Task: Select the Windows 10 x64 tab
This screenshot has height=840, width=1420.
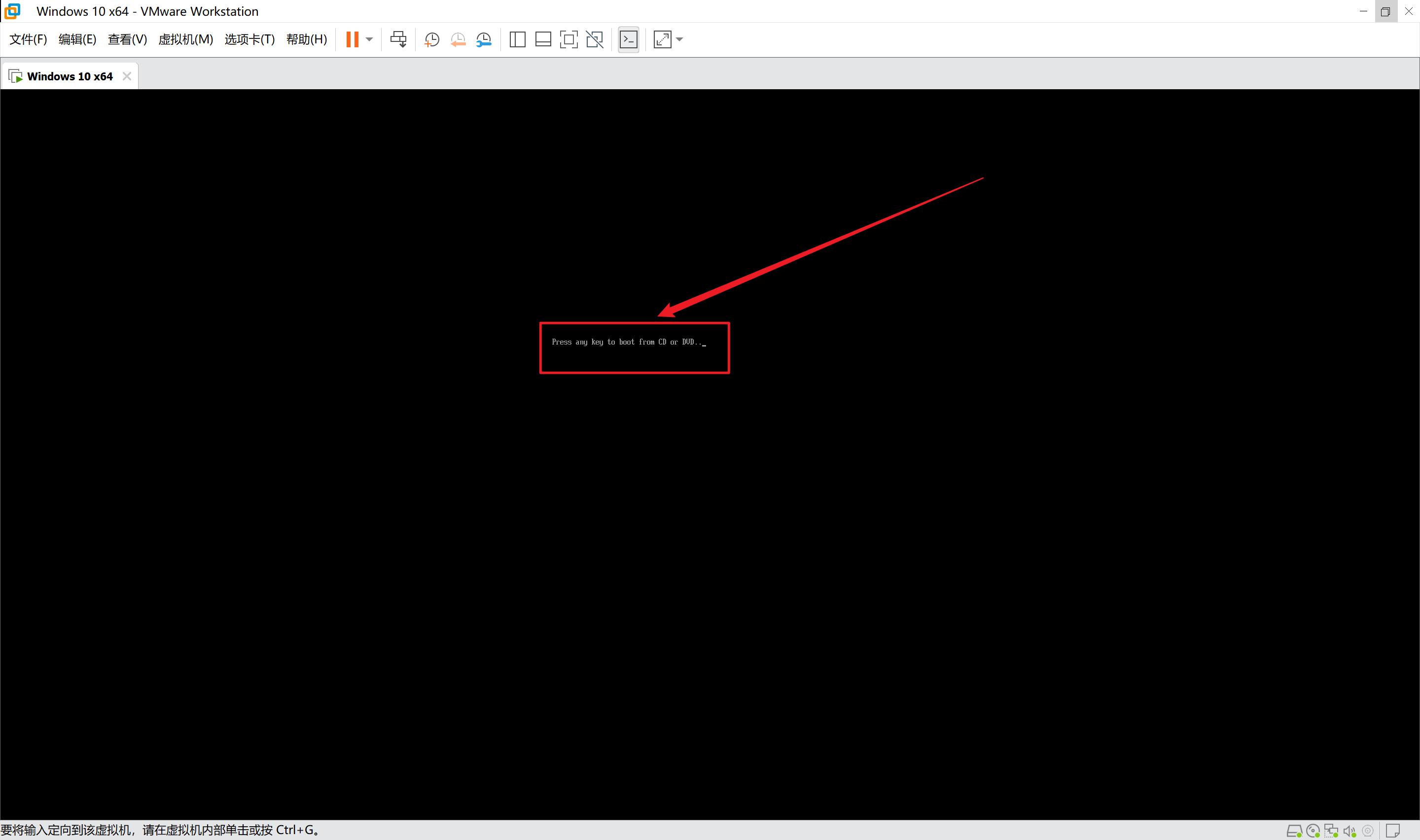Action: point(69,76)
